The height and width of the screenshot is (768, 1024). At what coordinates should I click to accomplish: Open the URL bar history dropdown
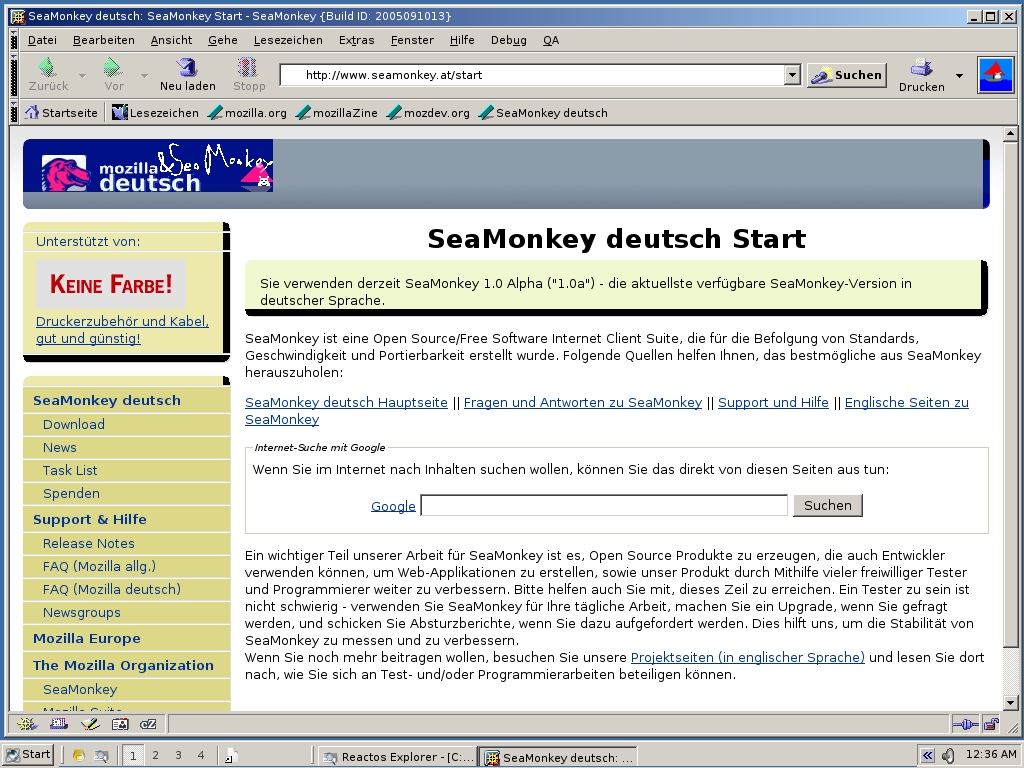point(792,75)
